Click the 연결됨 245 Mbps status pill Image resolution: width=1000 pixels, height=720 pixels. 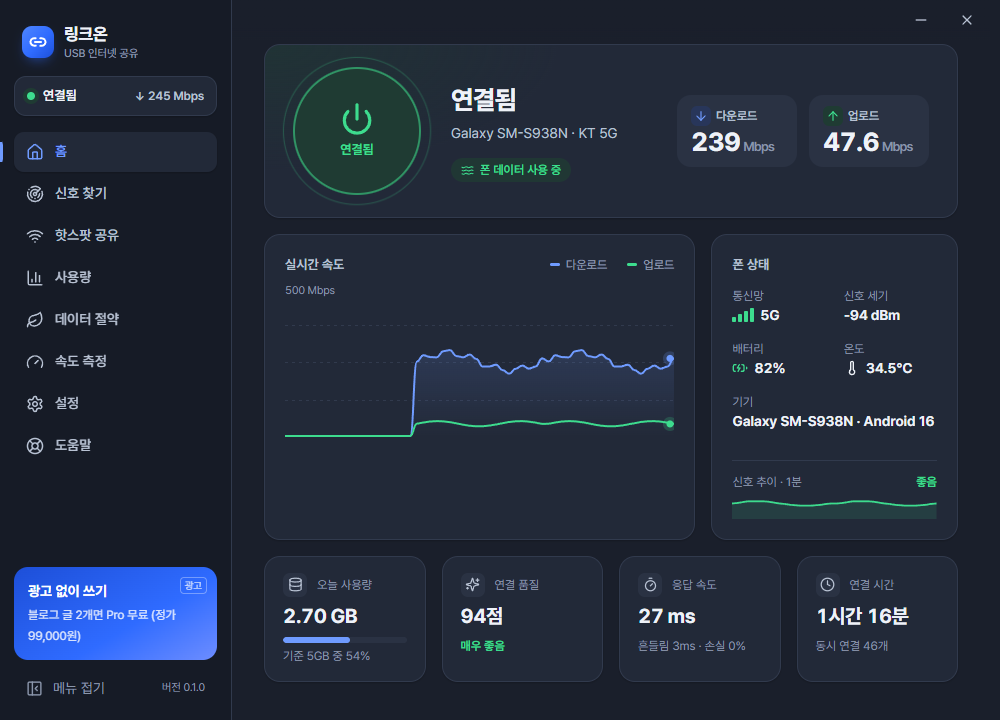(x=115, y=96)
